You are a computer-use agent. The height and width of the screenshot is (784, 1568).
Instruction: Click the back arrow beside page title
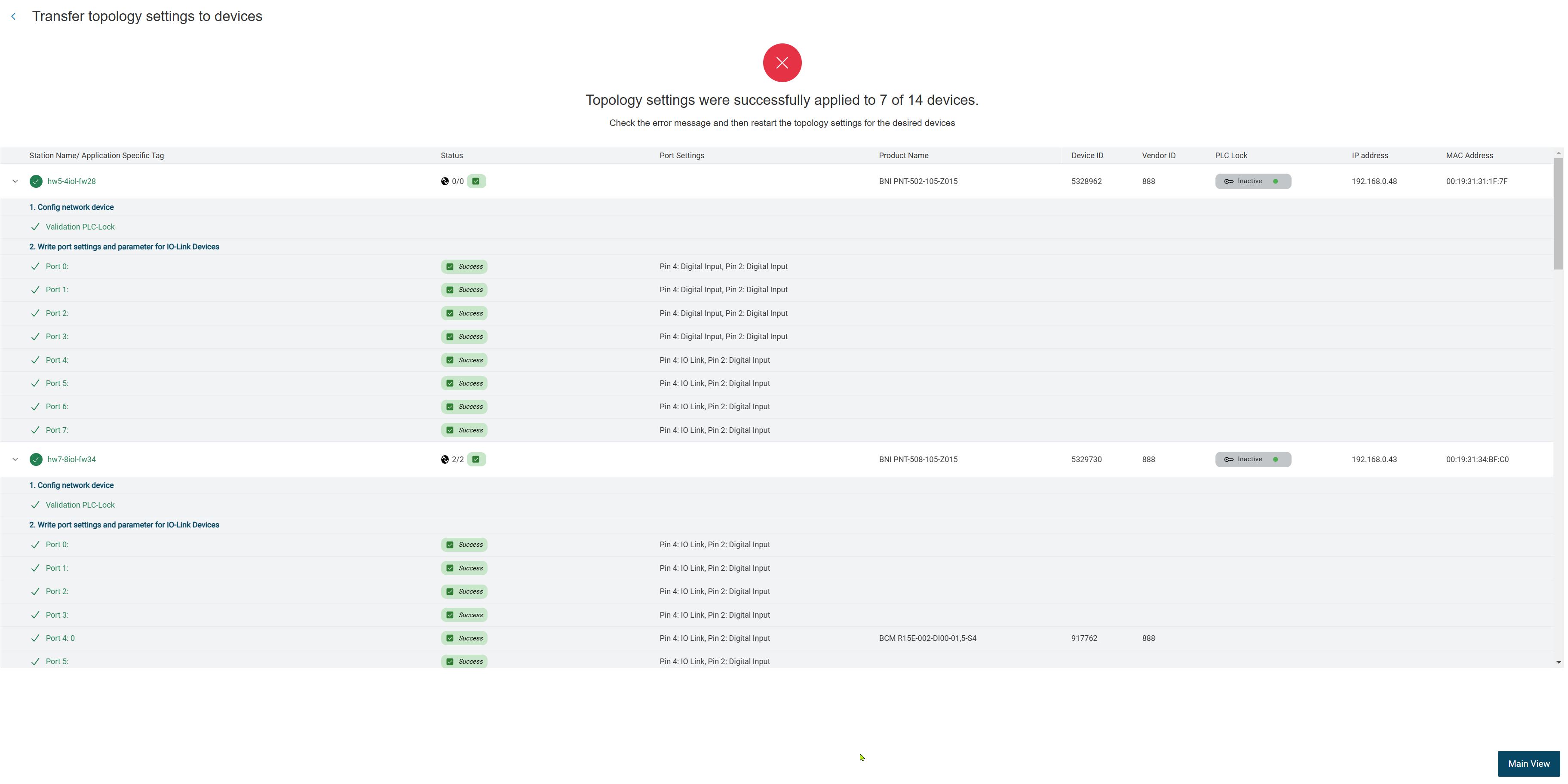click(13, 16)
